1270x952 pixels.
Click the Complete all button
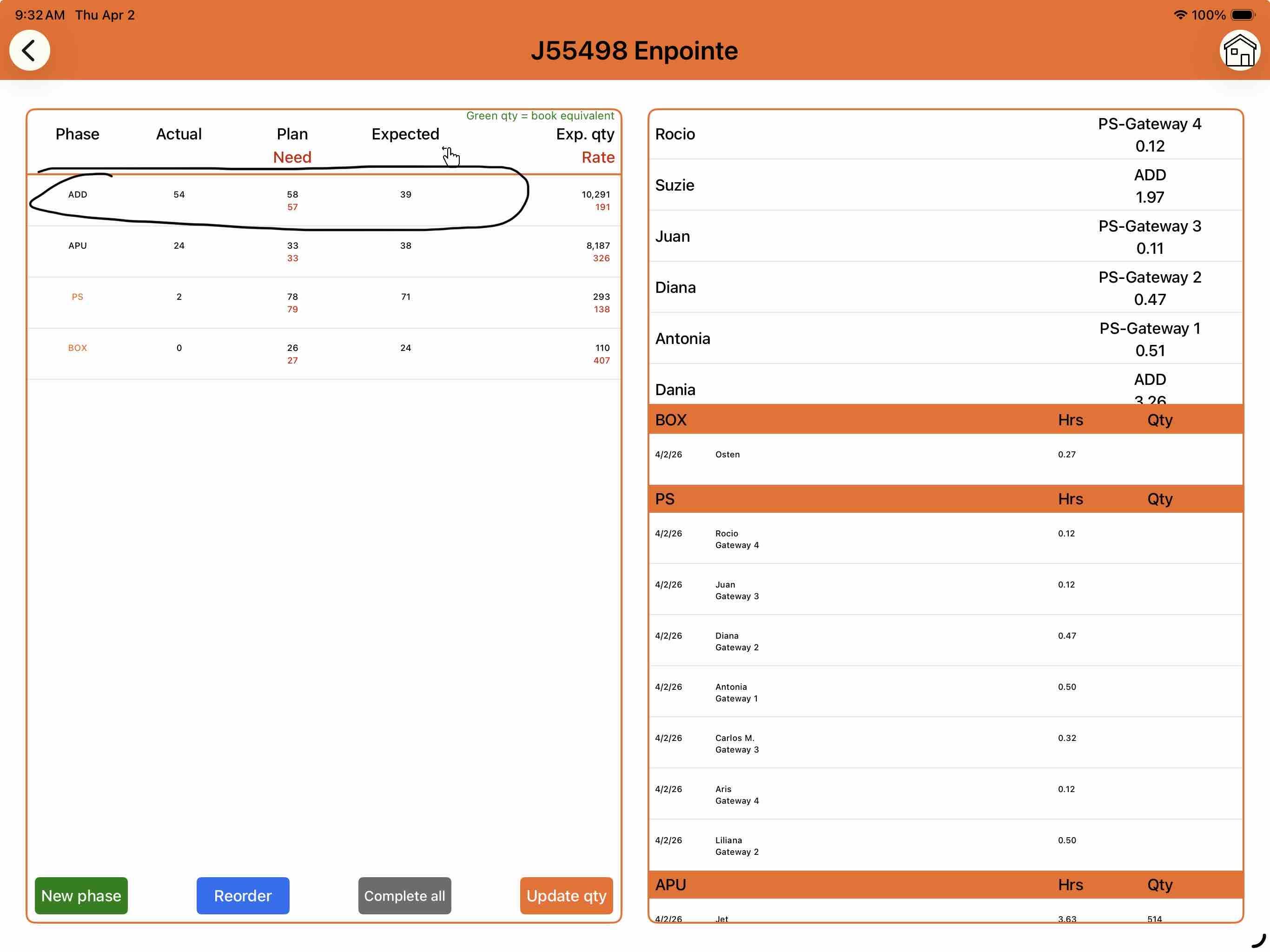click(x=404, y=895)
